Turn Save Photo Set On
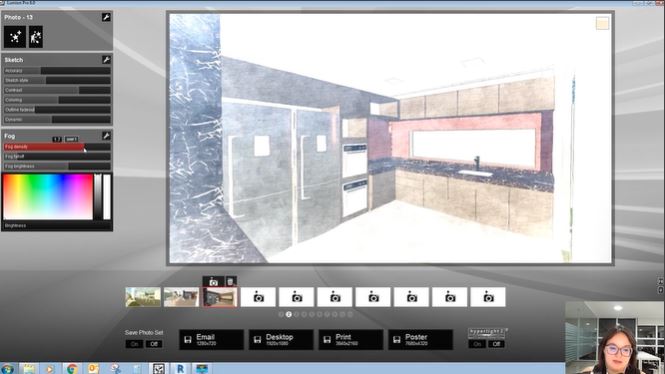 pos(134,344)
